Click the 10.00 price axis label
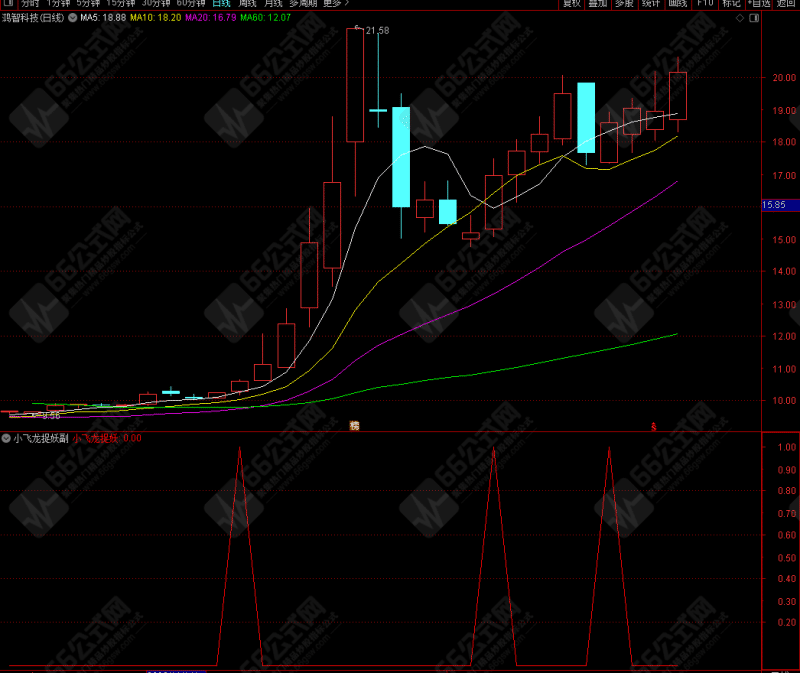Viewport: 800px width, 673px height. pos(784,401)
